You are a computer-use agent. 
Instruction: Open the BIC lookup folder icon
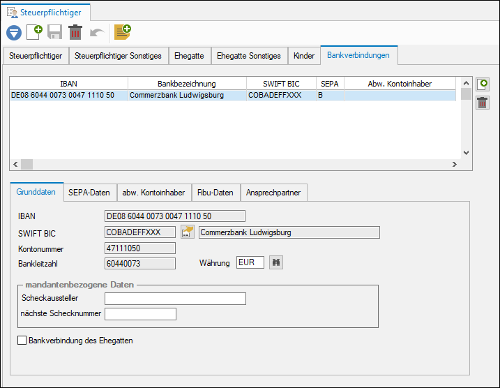click(188, 232)
